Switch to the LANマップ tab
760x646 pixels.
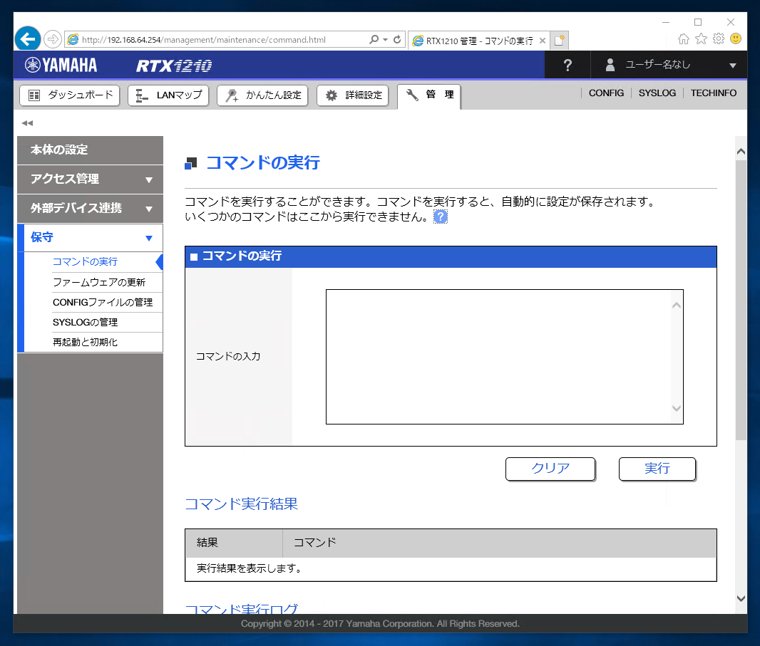click(168, 95)
